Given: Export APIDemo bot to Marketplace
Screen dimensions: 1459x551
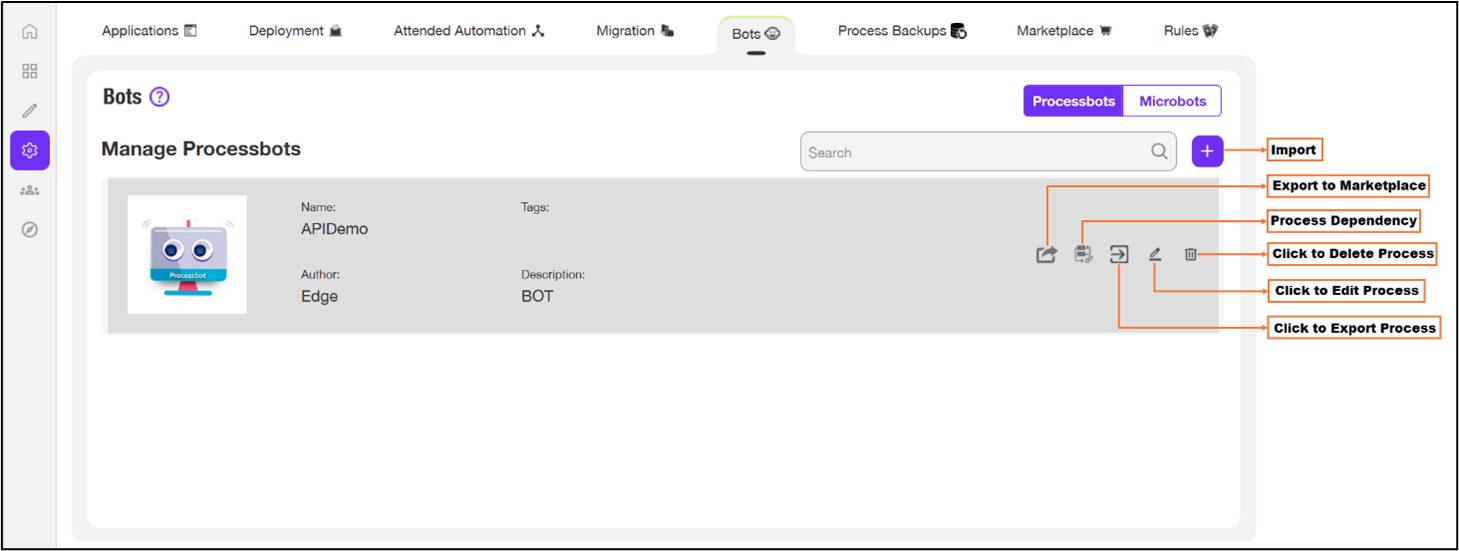Looking at the screenshot, I should click(1046, 255).
